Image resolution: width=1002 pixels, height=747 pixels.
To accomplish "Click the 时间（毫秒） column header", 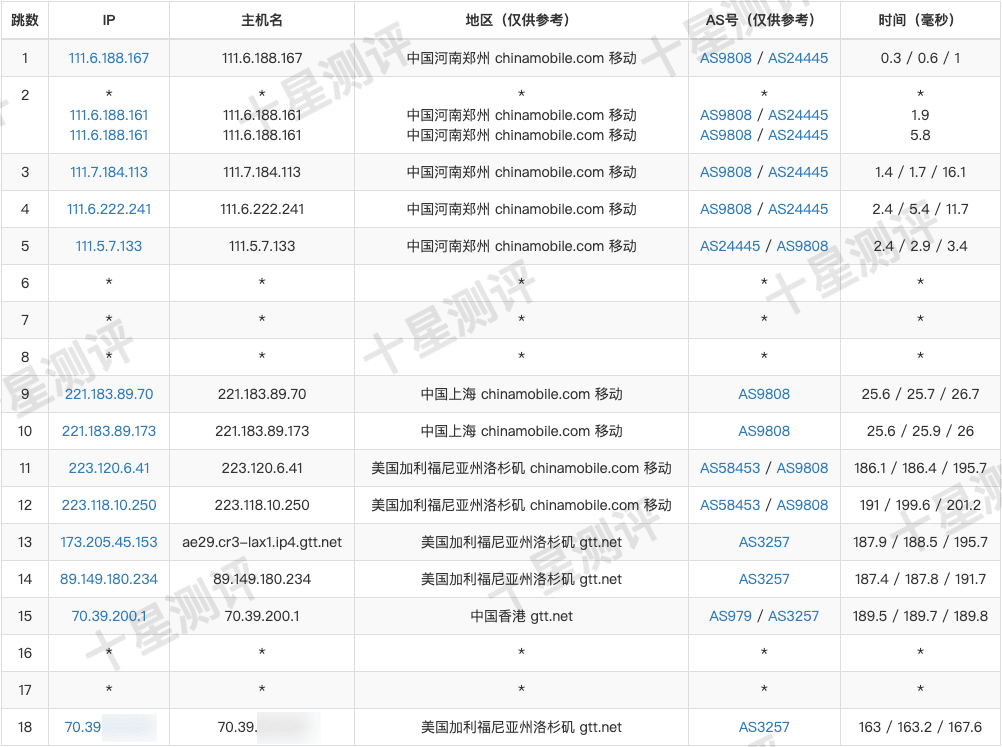I will (920, 20).
